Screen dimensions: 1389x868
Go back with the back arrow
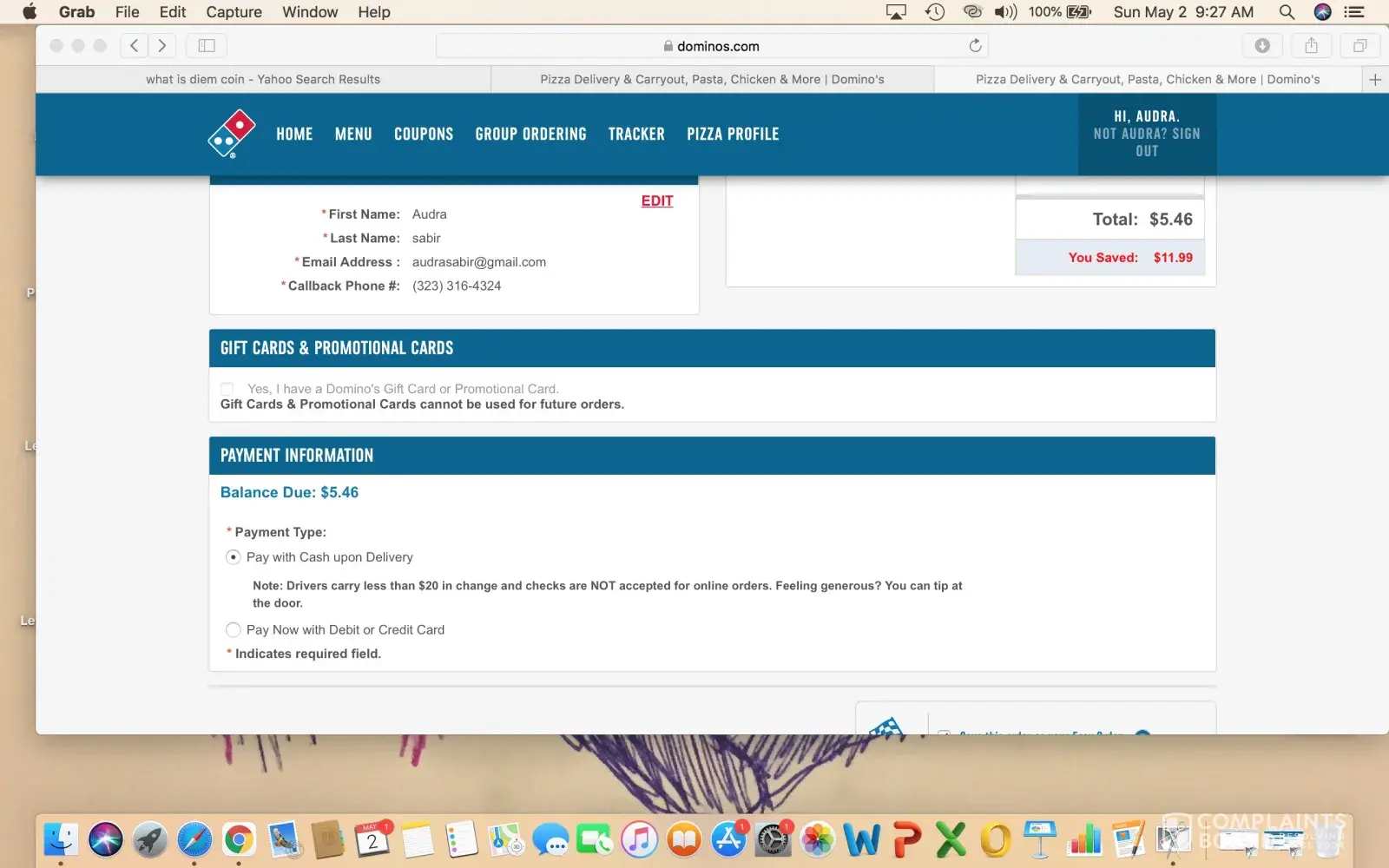coord(134,46)
